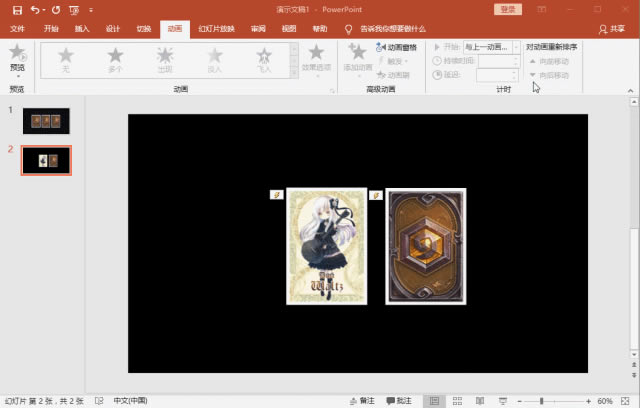Click the Undo arrow in title bar
The image size is (640, 408).
point(35,9)
